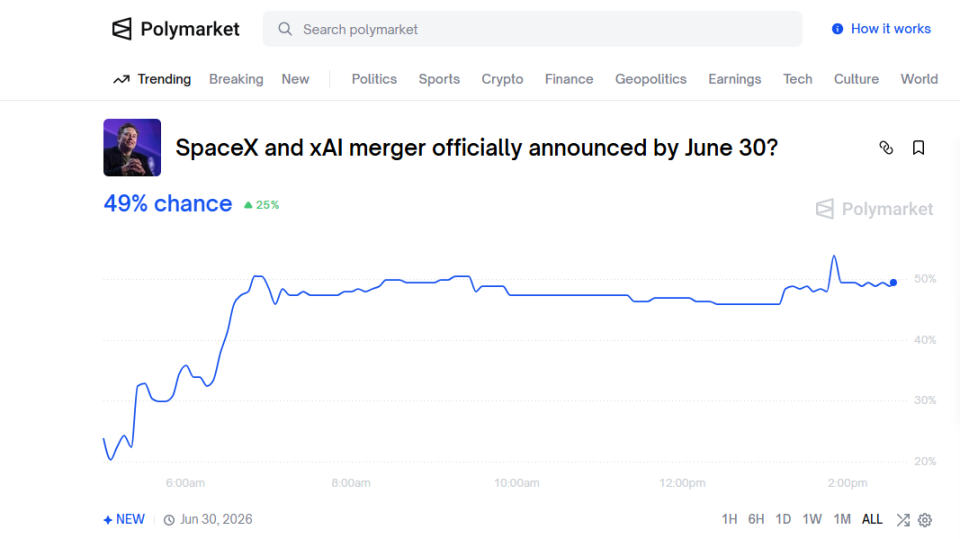Choose the 1M chart range
This screenshot has width=960, height=539.
click(842, 519)
